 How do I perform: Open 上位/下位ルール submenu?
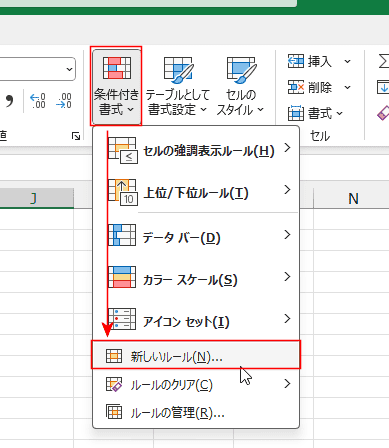(196, 192)
